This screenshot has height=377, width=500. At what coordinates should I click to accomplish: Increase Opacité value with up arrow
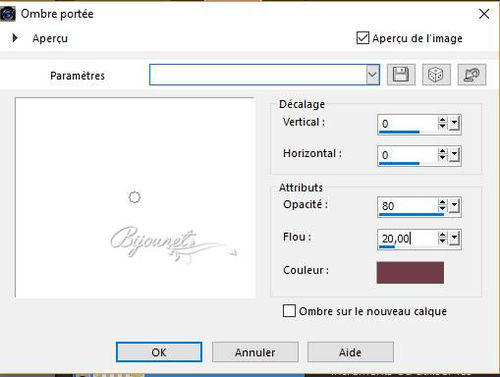pos(442,202)
